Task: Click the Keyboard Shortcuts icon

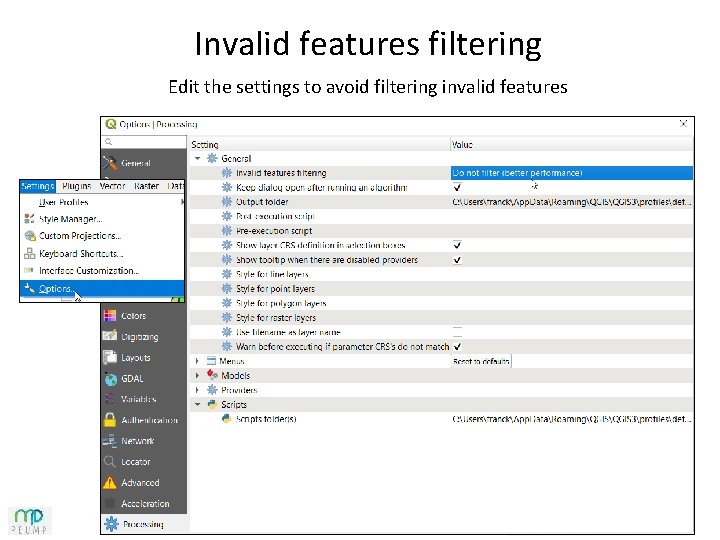Action: 29,253
